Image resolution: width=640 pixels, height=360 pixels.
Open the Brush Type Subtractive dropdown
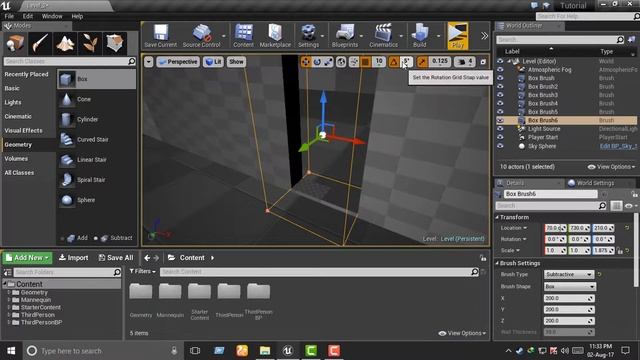[x=569, y=275]
